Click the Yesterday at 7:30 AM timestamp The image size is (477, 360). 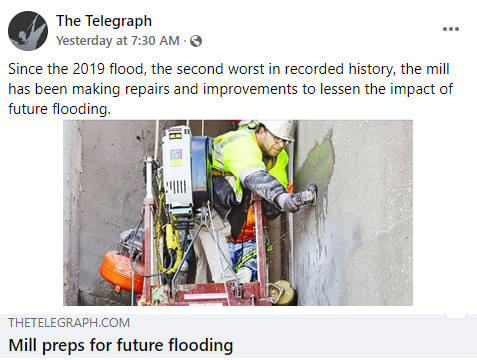pyautogui.click(x=118, y=41)
